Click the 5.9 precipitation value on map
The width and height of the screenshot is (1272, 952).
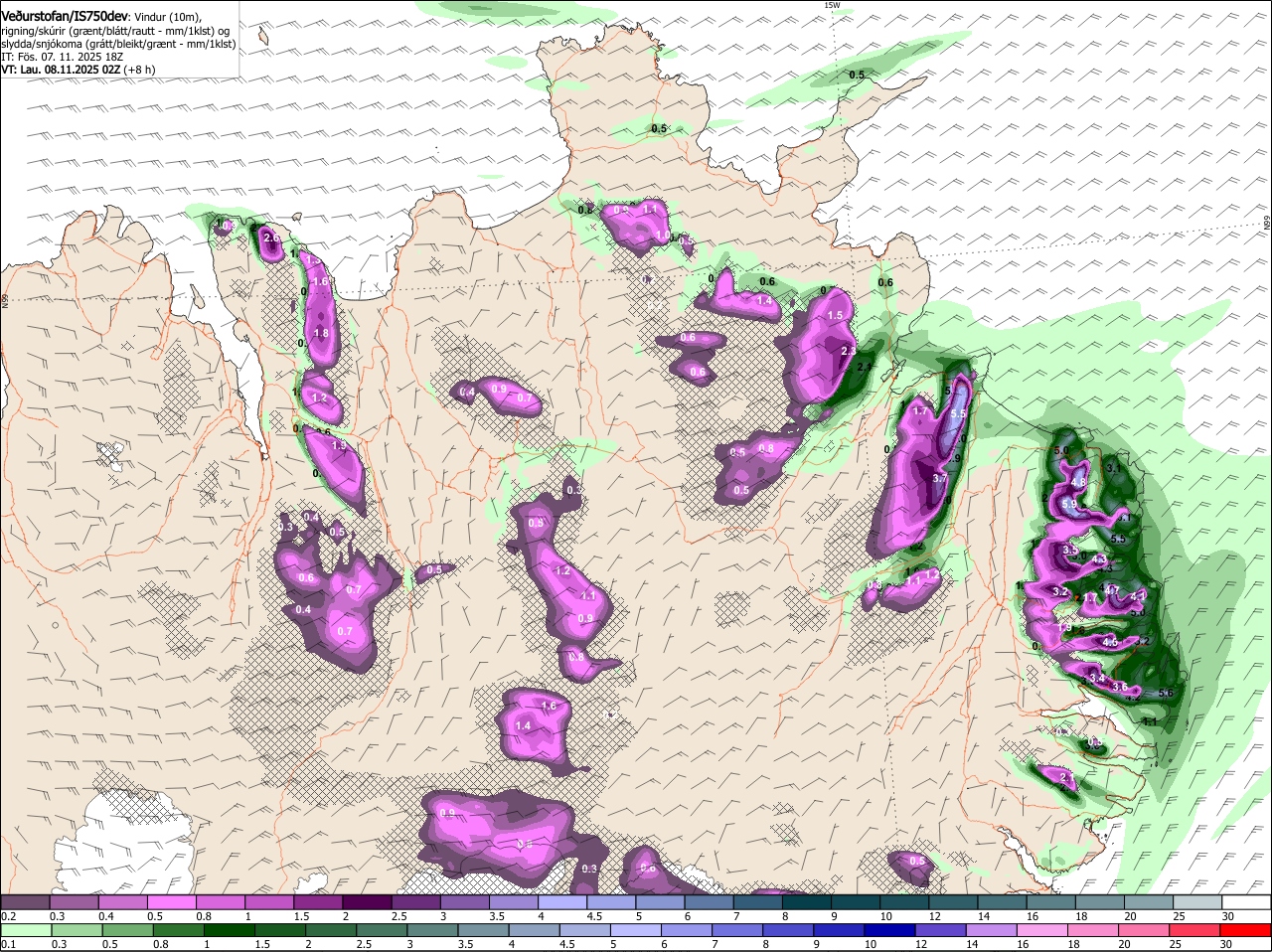1069,504
